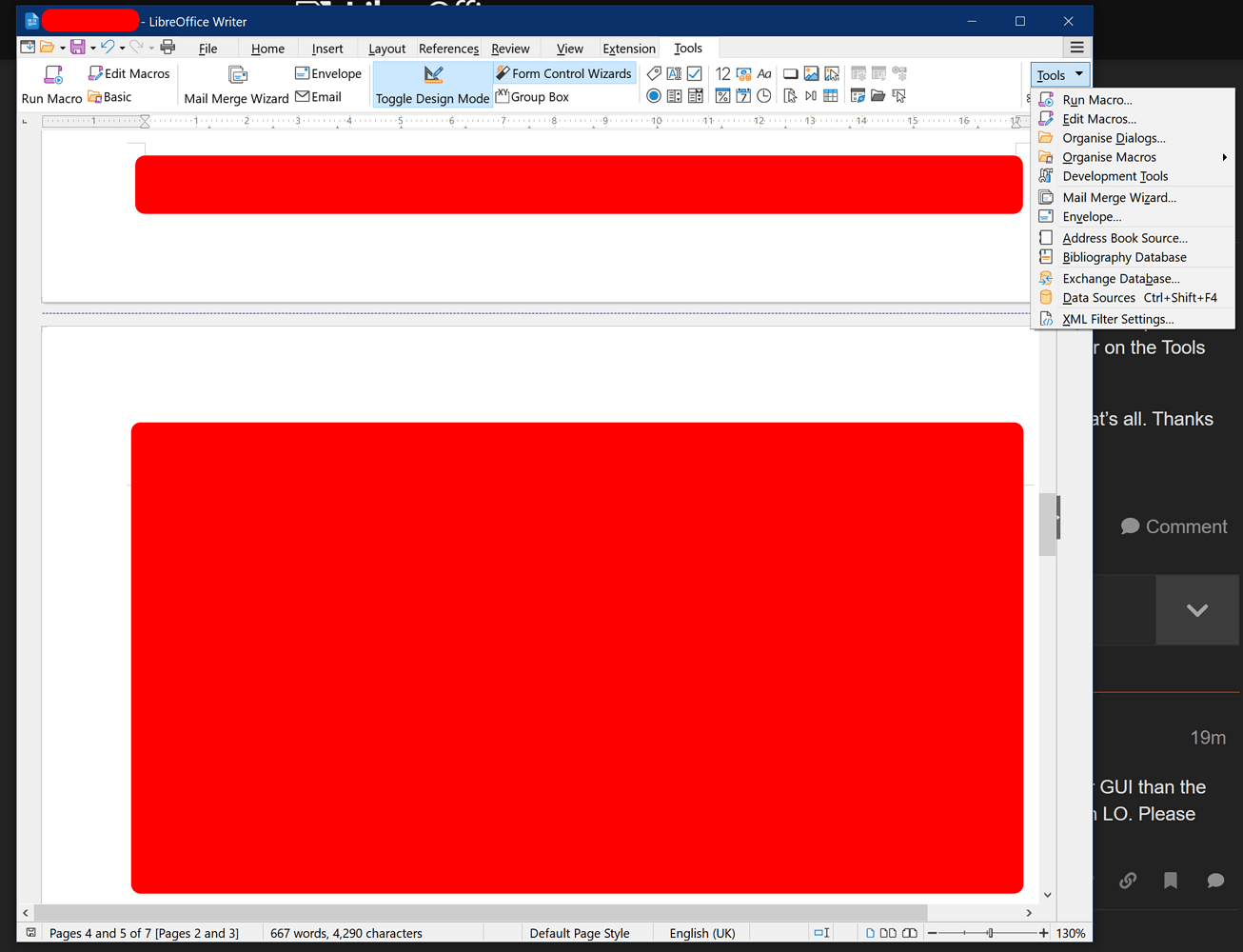The width and height of the screenshot is (1243, 952).
Task: Open the Basic macros organizer
Action: (x=109, y=97)
